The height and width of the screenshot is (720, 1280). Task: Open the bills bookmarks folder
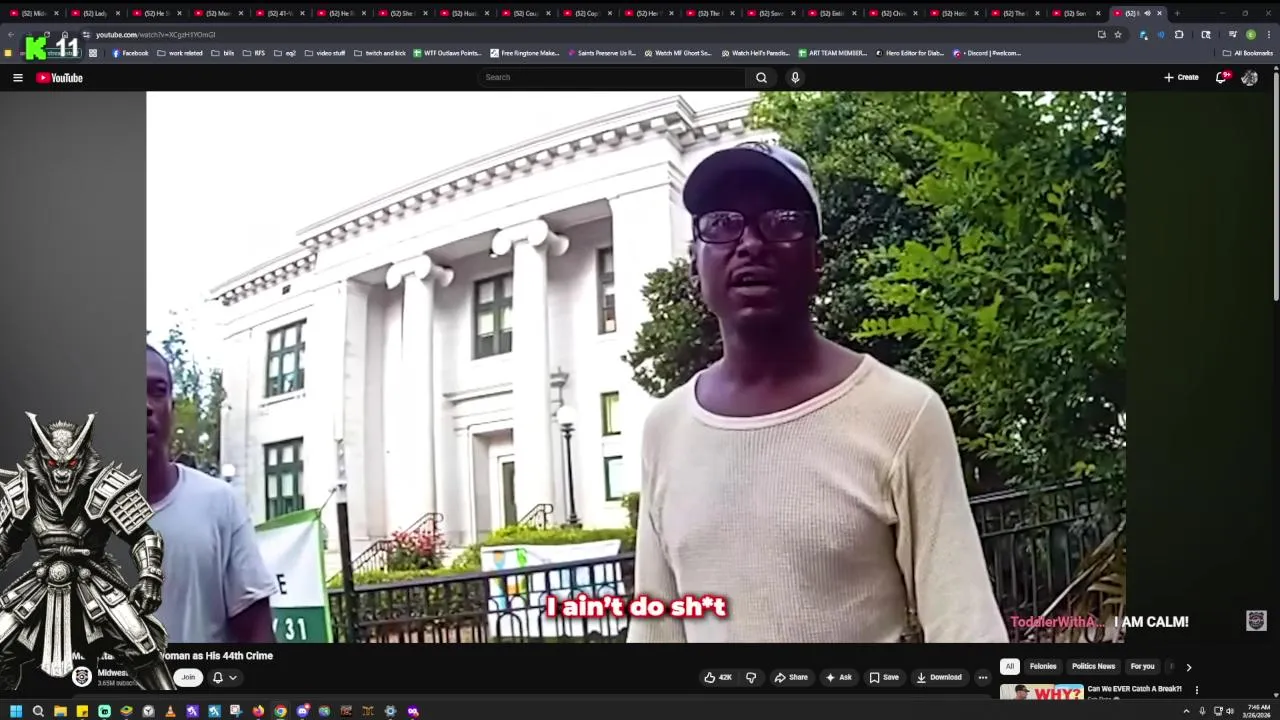[223, 53]
